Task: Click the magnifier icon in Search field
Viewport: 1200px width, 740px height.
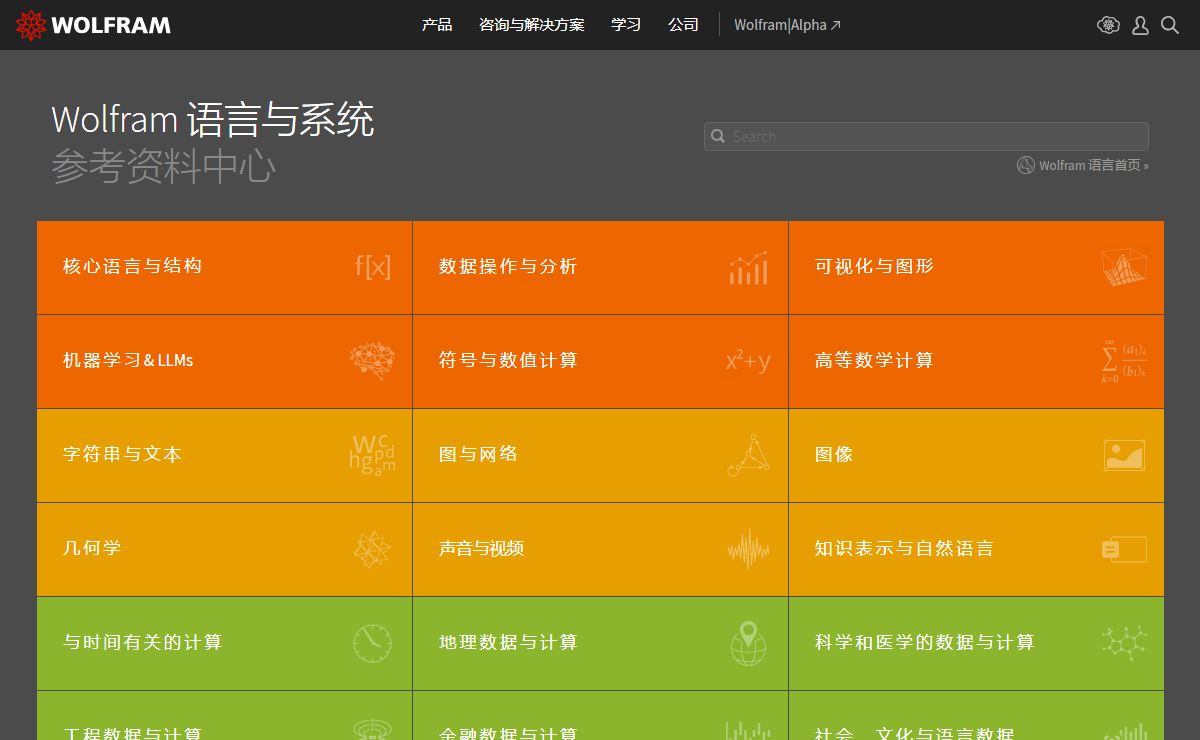Action: [x=718, y=137]
